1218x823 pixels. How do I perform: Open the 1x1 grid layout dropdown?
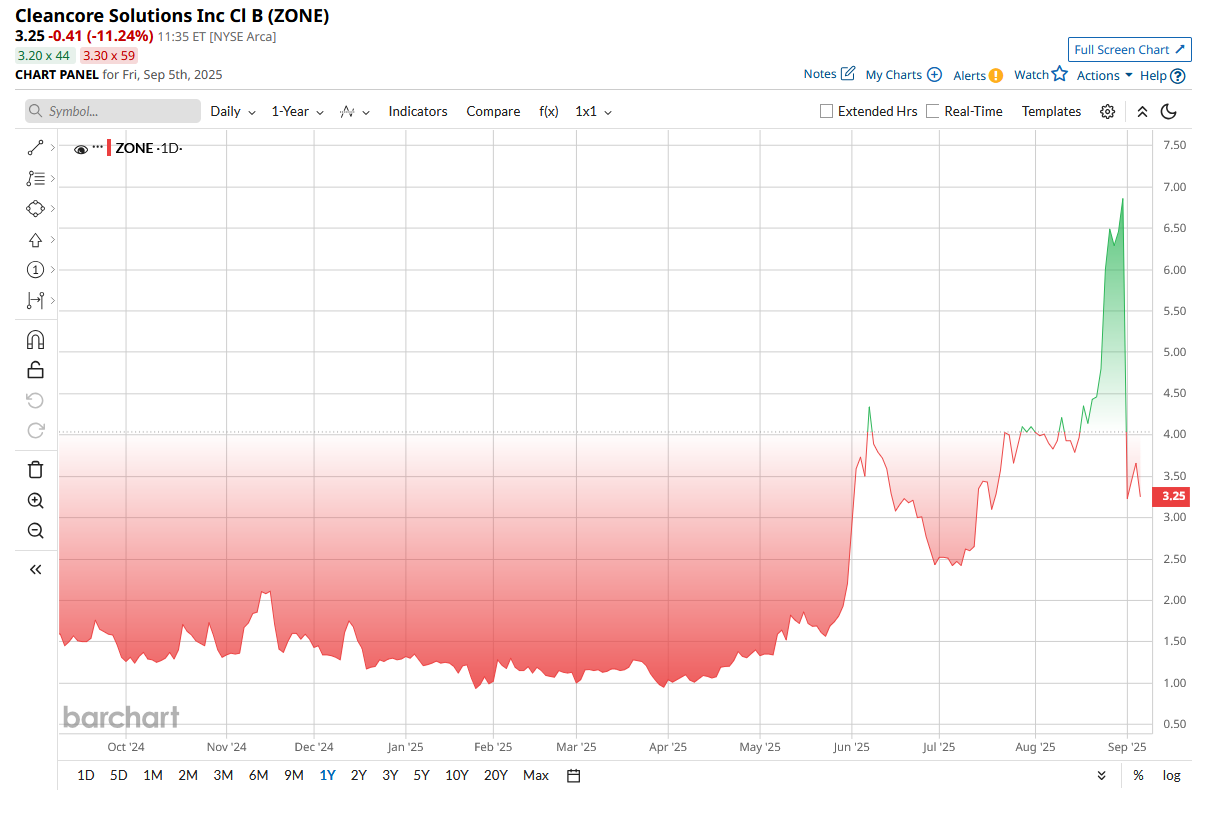pos(593,111)
